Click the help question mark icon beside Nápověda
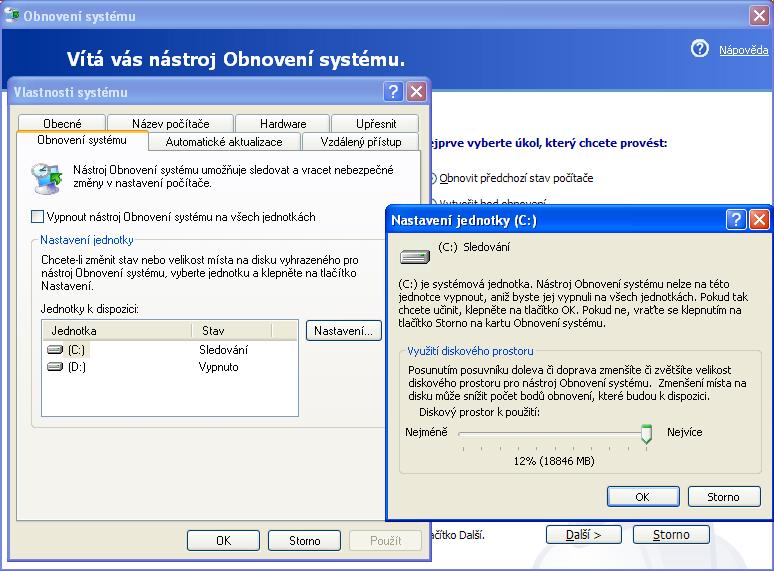774x571 pixels. (699, 48)
